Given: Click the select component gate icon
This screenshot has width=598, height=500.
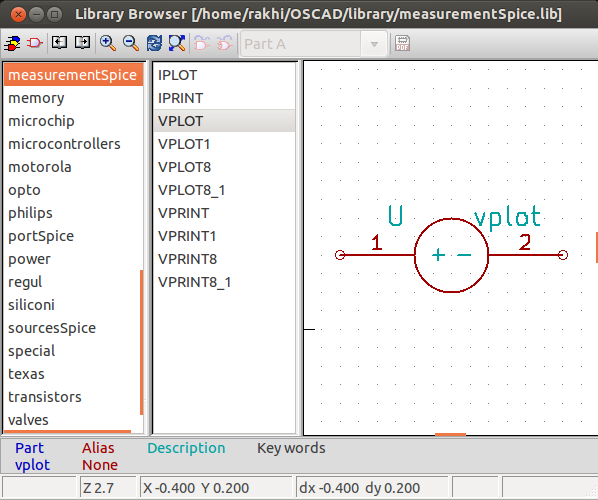Looking at the screenshot, I should tap(35, 43).
